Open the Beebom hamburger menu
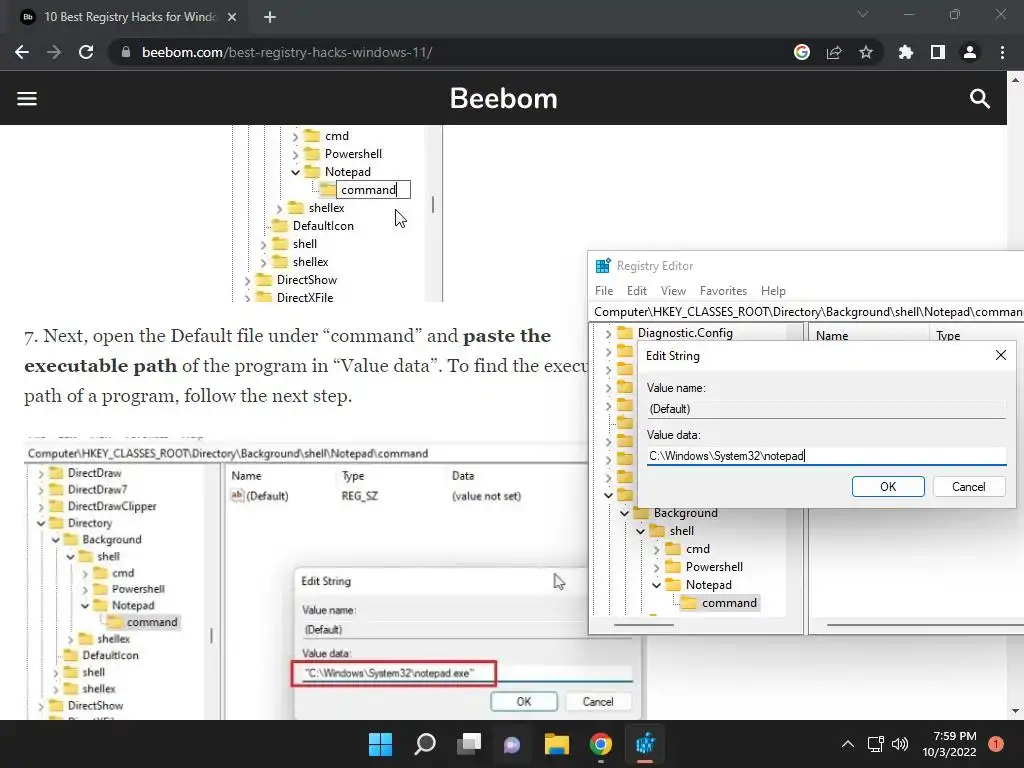Viewport: 1024px width, 768px height. point(27,99)
